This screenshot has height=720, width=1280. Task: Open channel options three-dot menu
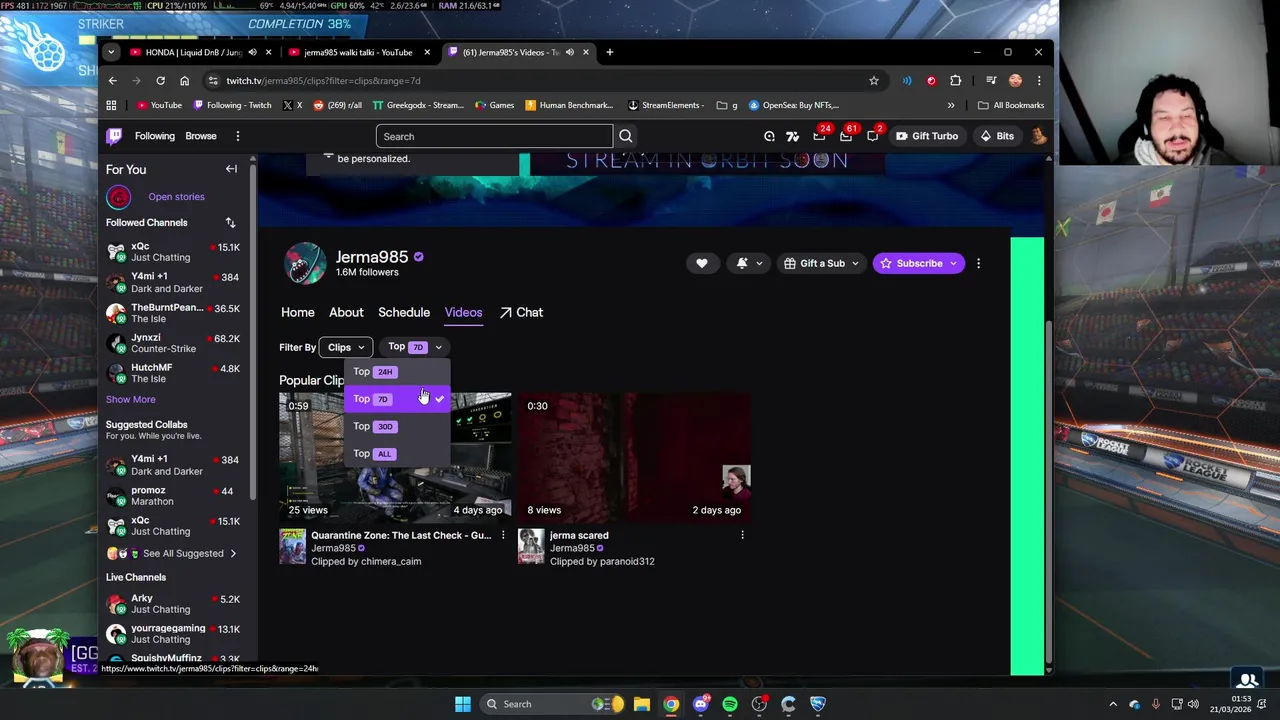pos(978,263)
